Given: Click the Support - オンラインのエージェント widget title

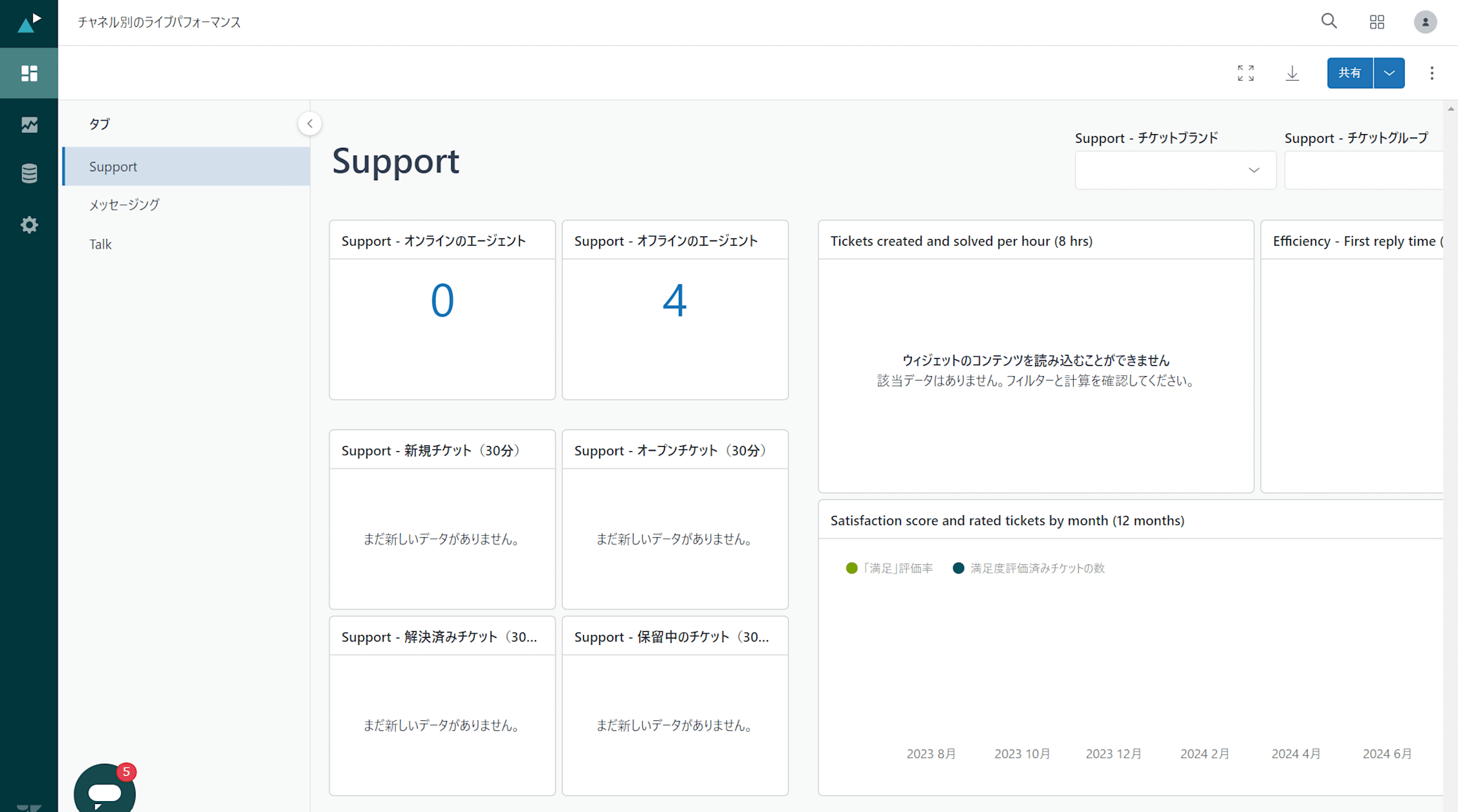Looking at the screenshot, I should (x=434, y=241).
